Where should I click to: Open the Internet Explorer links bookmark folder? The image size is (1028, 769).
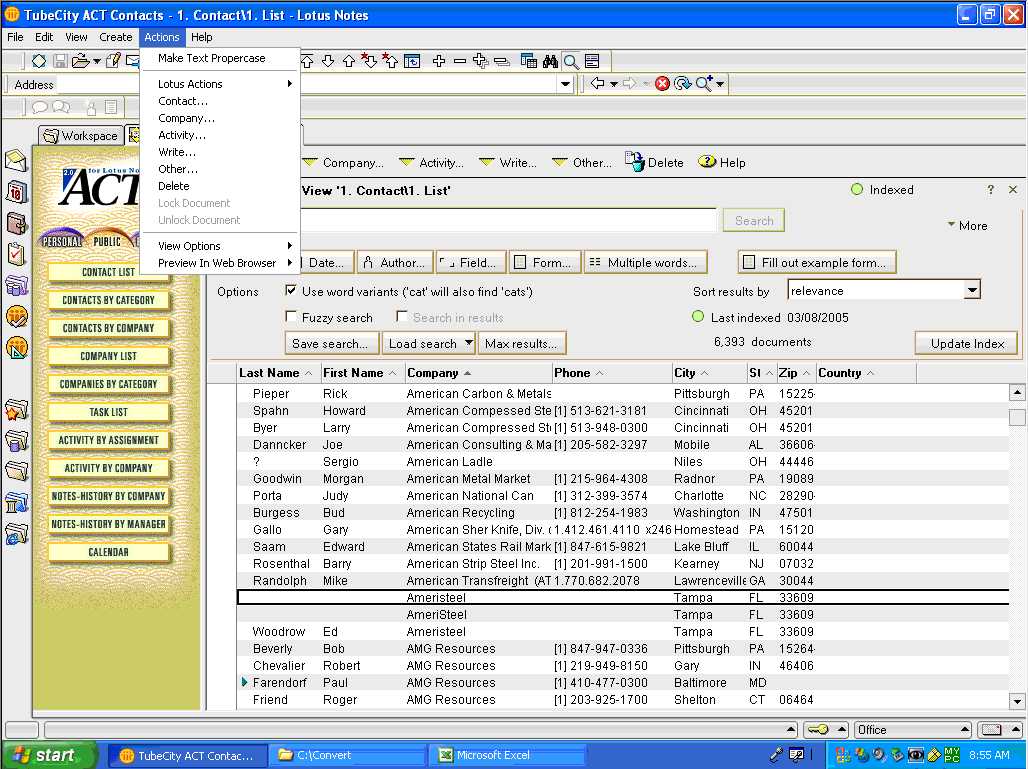tap(16, 535)
